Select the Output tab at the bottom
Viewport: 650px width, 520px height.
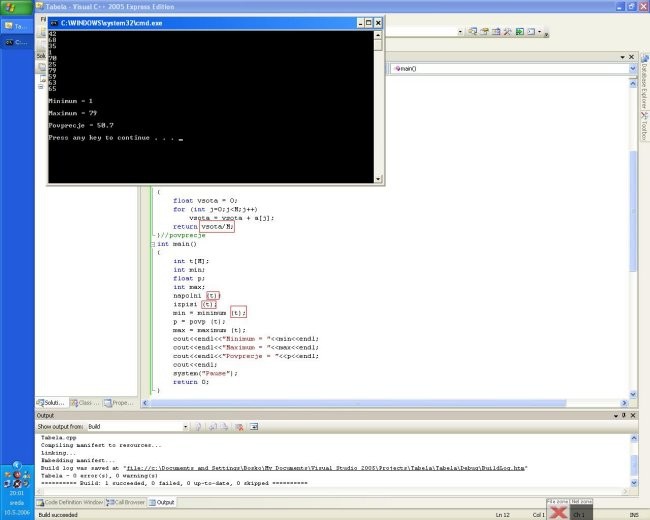click(x=162, y=502)
